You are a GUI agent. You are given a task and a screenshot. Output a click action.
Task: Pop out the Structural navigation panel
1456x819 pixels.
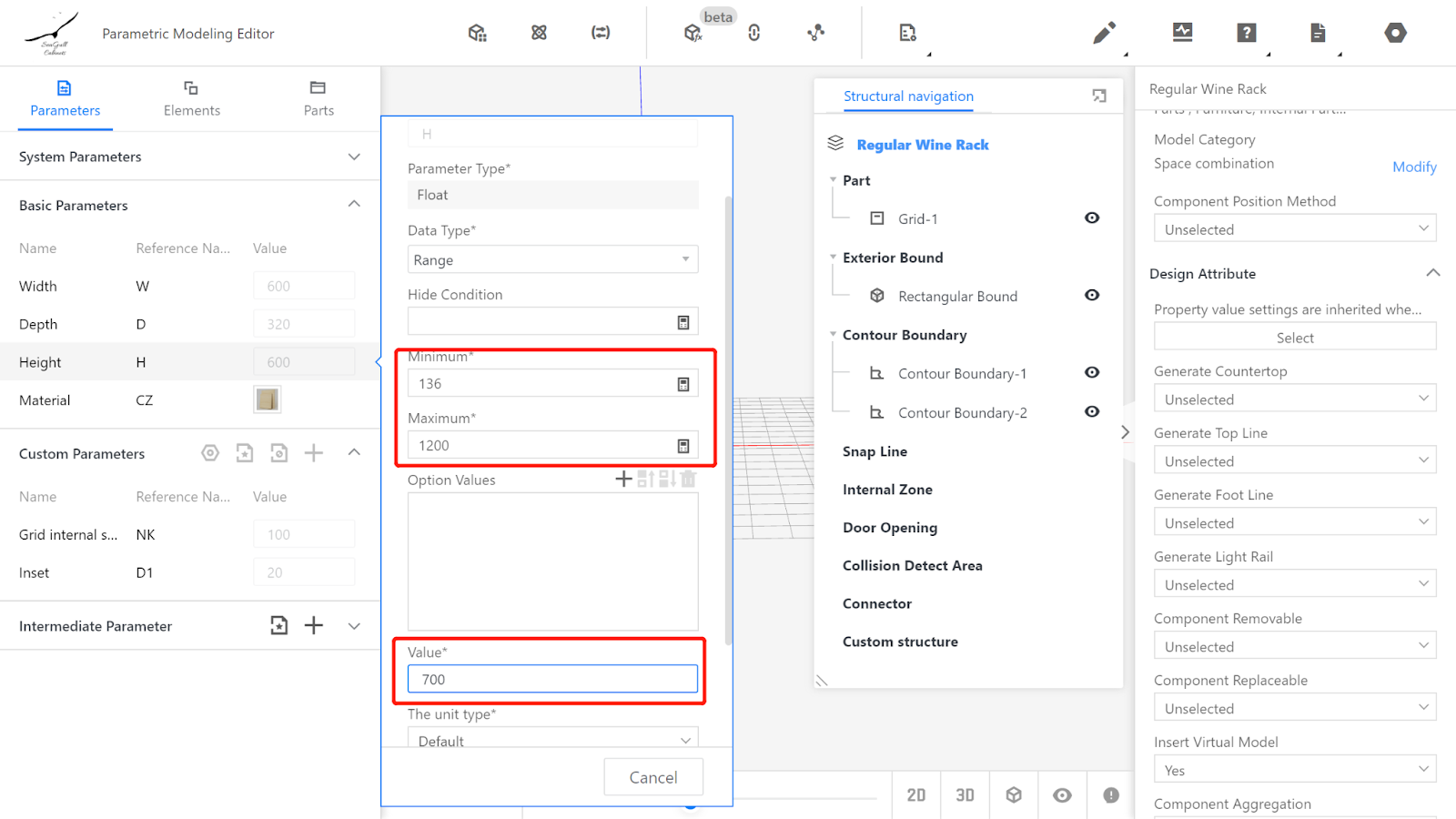click(1099, 96)
